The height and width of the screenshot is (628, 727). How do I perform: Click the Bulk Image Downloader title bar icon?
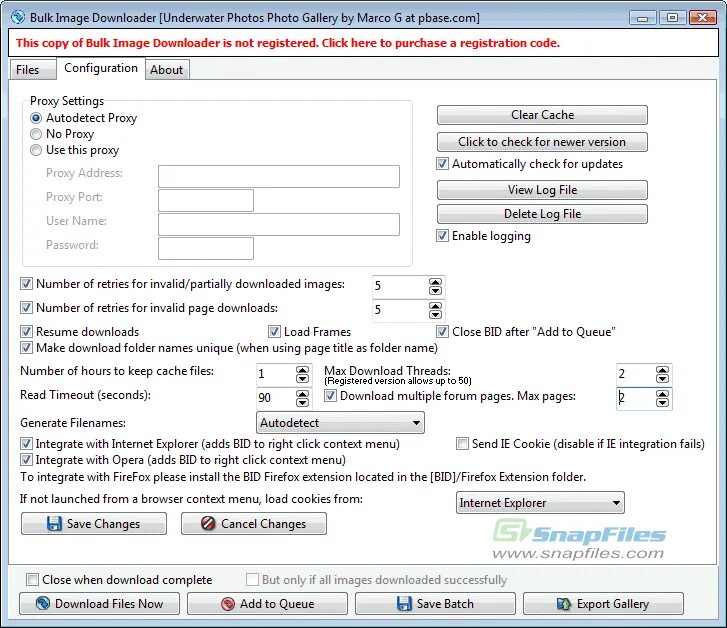[18, 18]
